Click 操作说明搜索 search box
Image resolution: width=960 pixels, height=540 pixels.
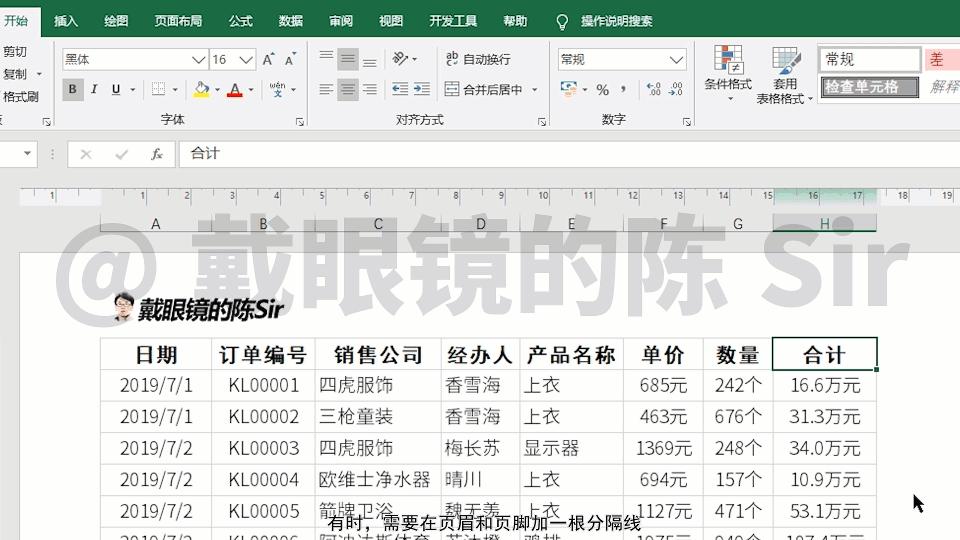[616, 21]
